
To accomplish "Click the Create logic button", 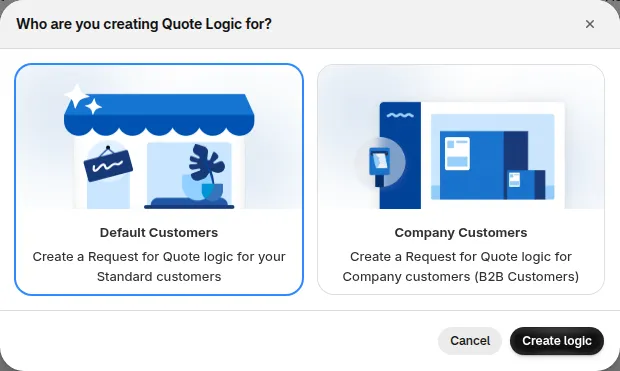I will 557,341.
